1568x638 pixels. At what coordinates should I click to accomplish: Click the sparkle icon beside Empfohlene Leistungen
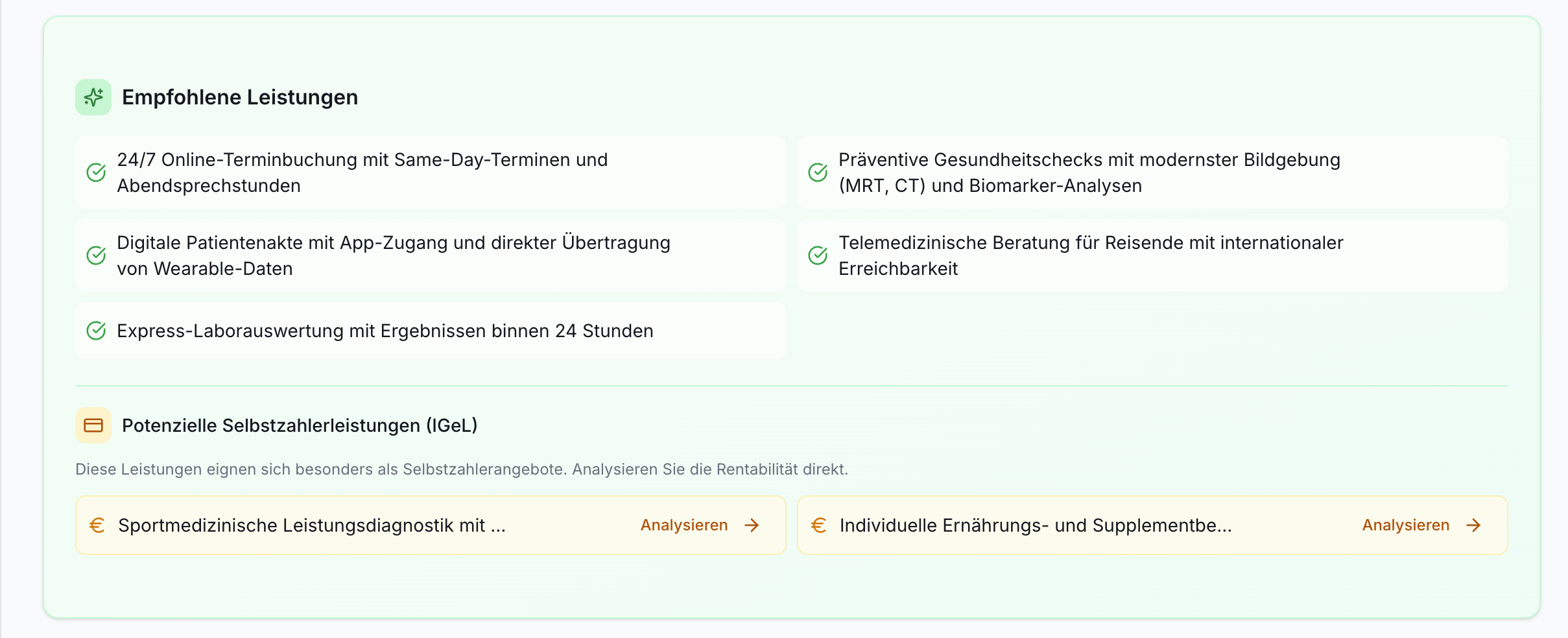point(93,97)
